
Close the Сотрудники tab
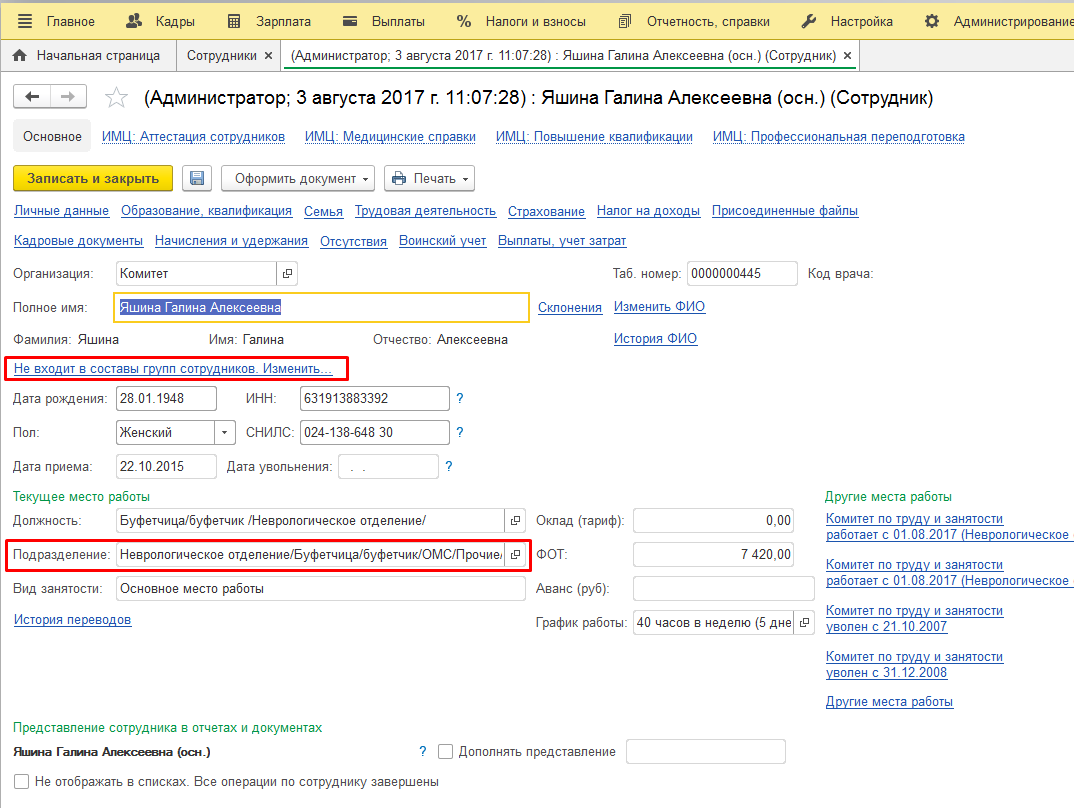pyautogui.click(x=268, y=56)
